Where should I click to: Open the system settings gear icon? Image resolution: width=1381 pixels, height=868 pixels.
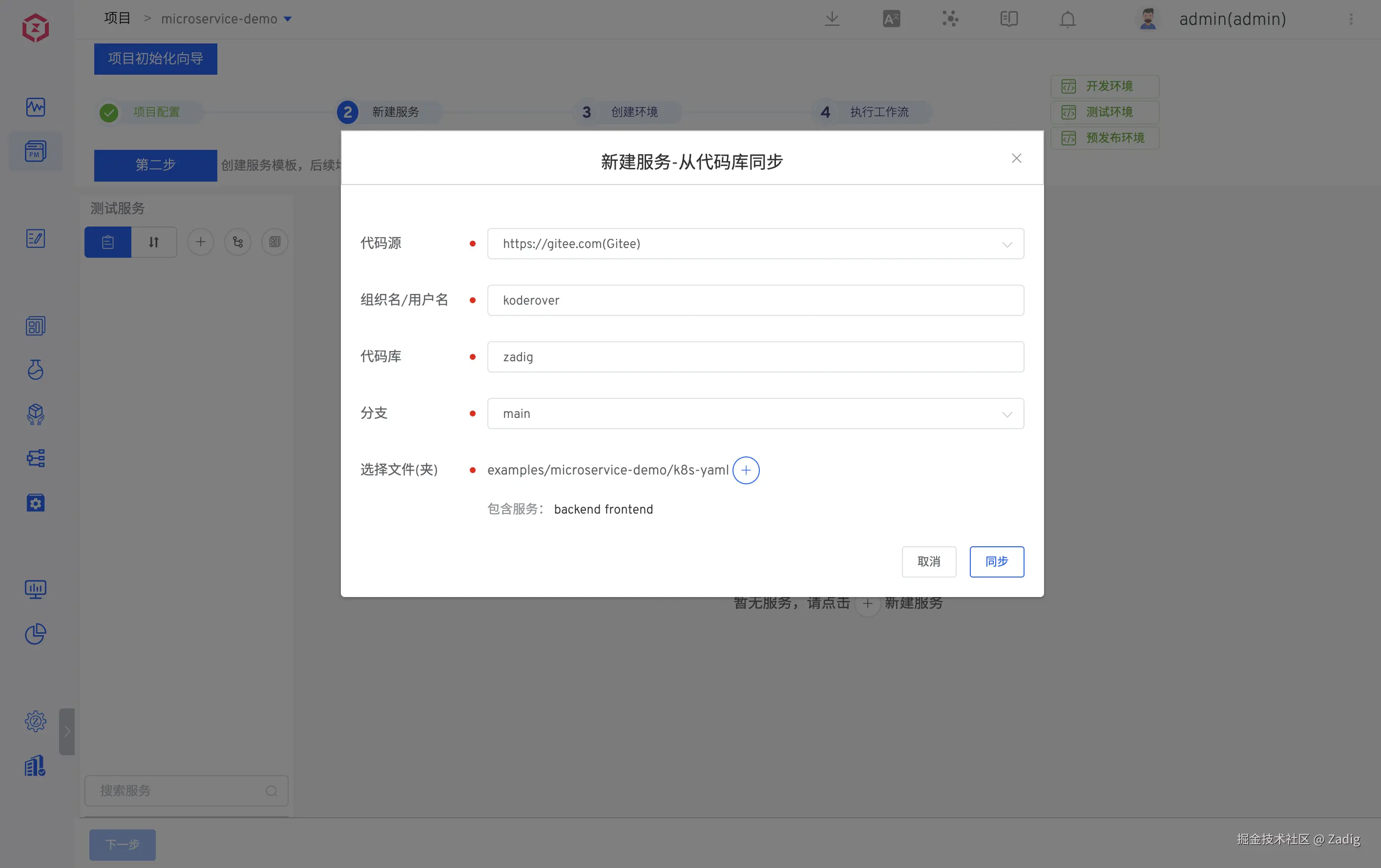point(36,721)
